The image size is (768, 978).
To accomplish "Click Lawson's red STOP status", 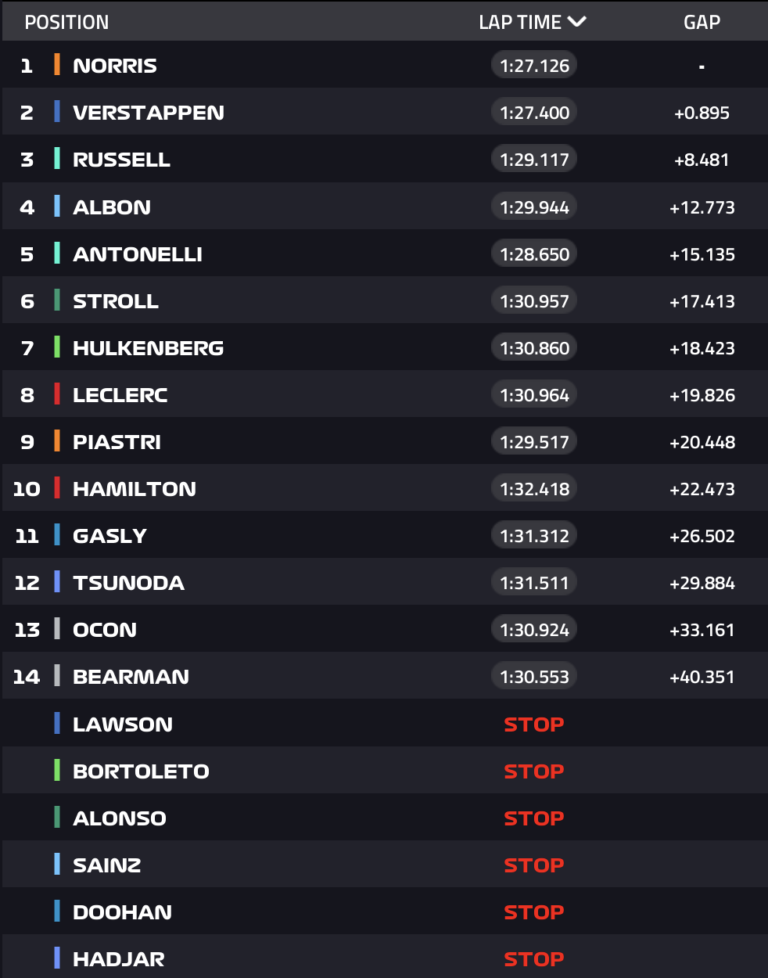I will tap(534, 724).
